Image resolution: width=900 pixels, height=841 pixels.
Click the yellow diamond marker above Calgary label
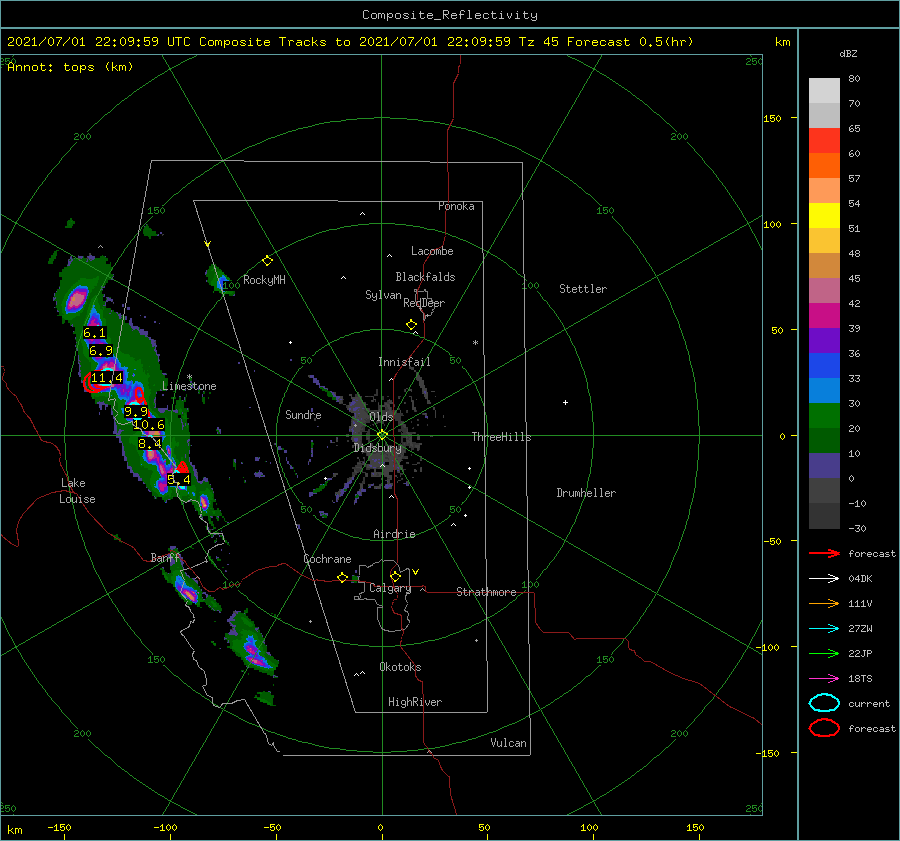coord(395,576)
